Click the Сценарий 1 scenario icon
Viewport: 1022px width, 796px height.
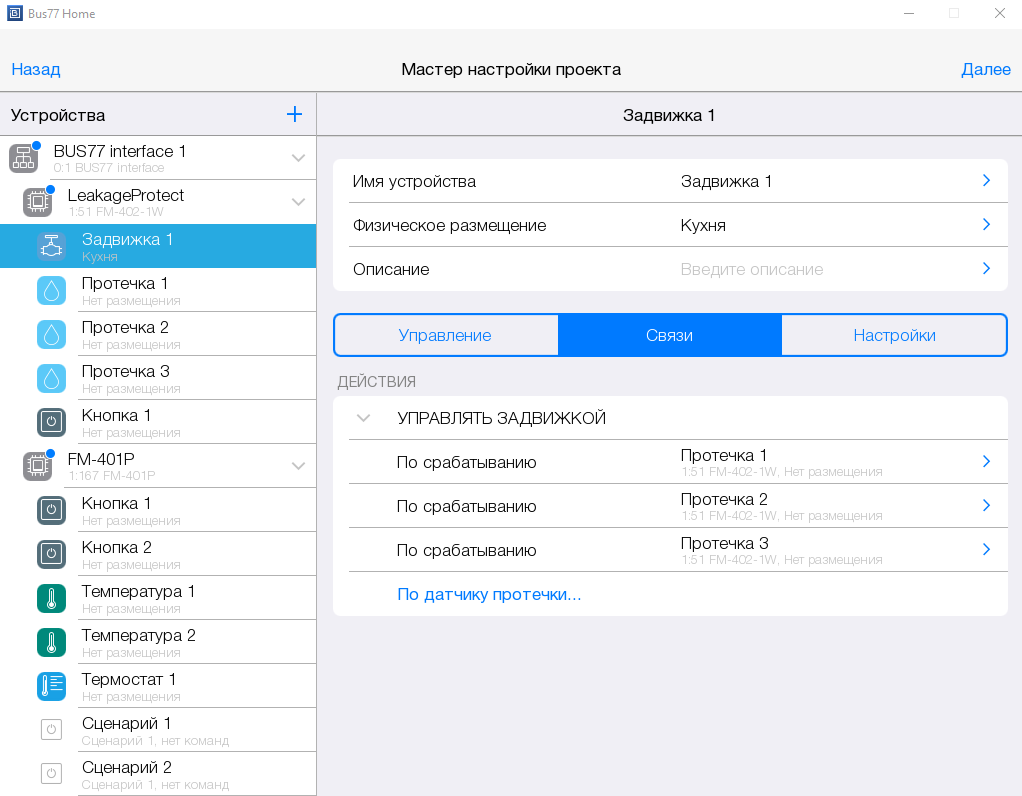pos(51,730)
